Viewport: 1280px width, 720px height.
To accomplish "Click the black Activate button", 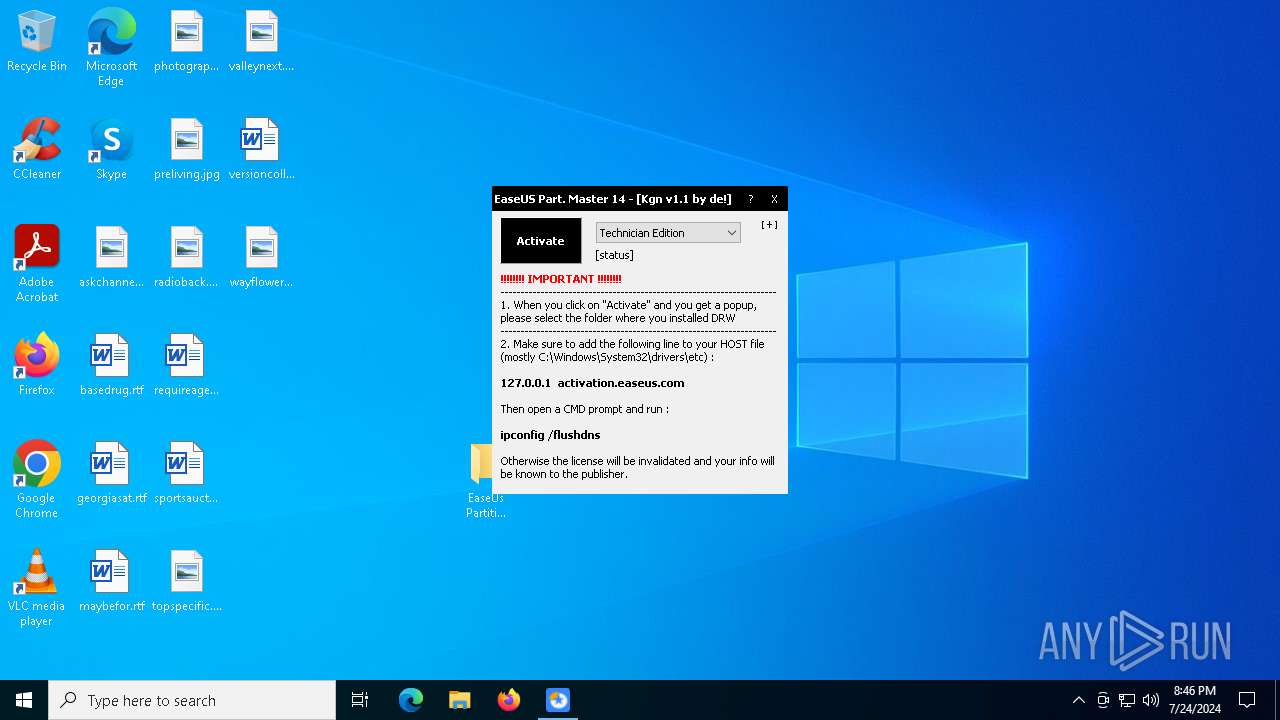I will (540, 241).
